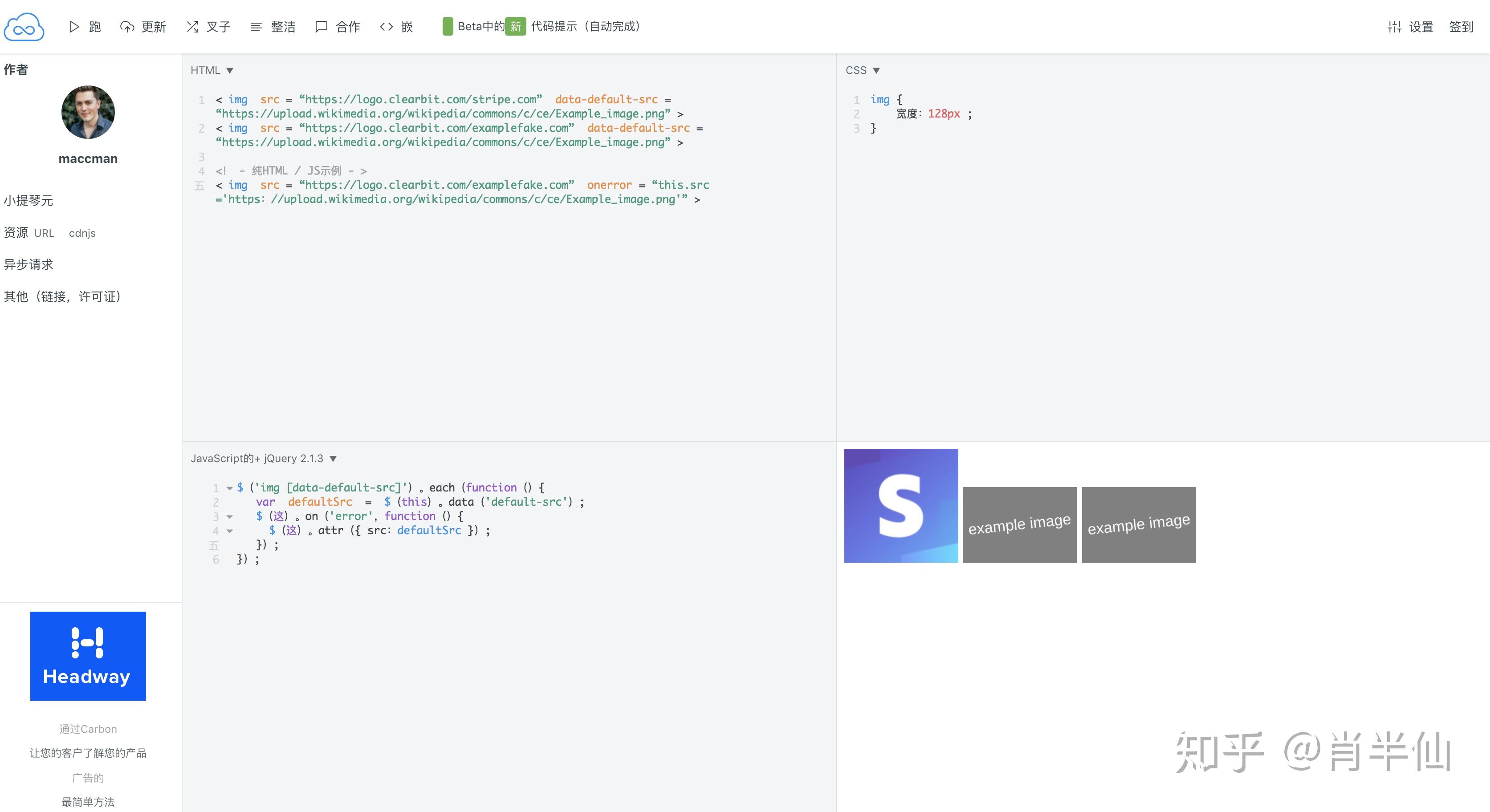Click 让您的客户了解您的产品 ad text

88,753
